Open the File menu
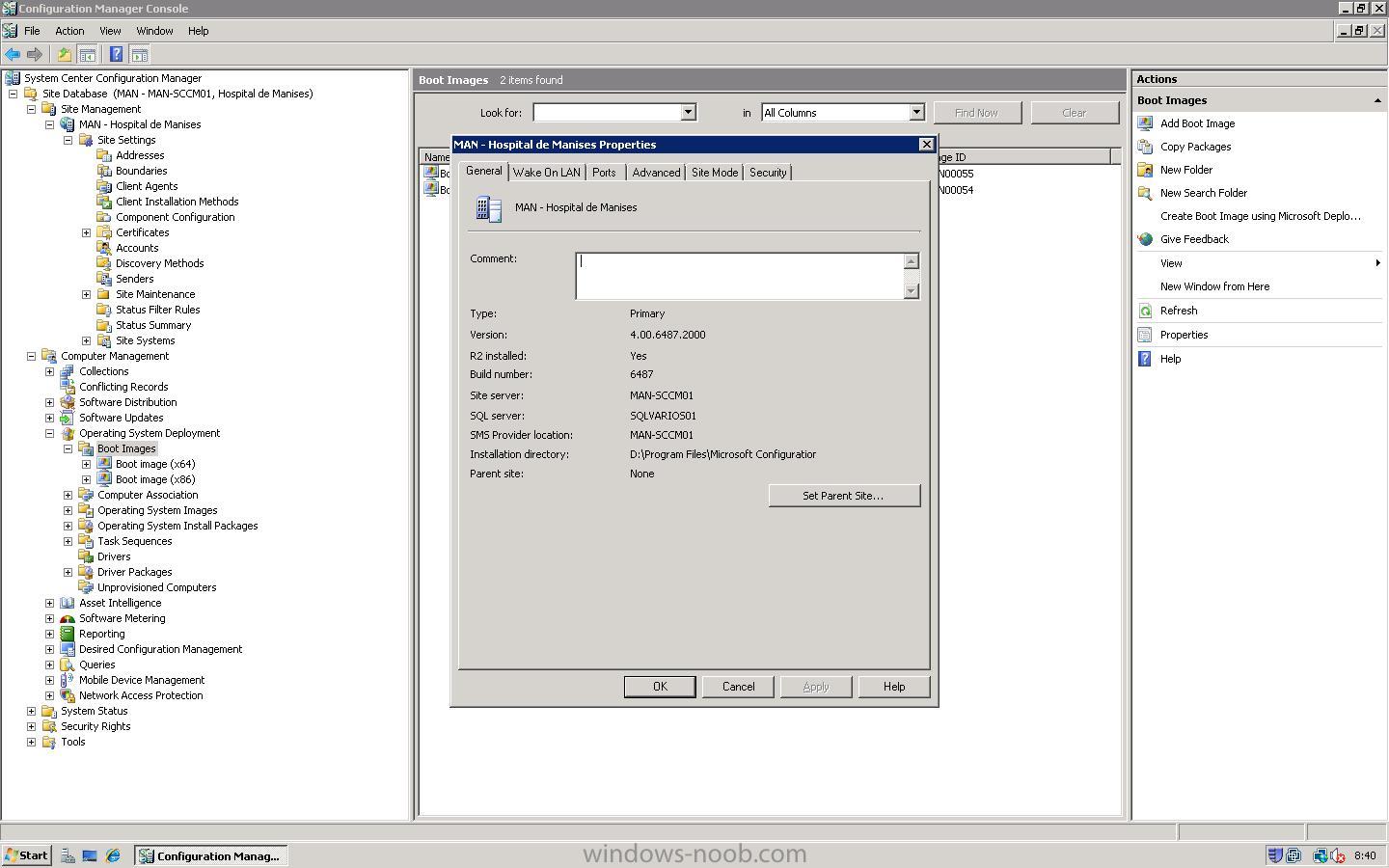 coord(32,31)
